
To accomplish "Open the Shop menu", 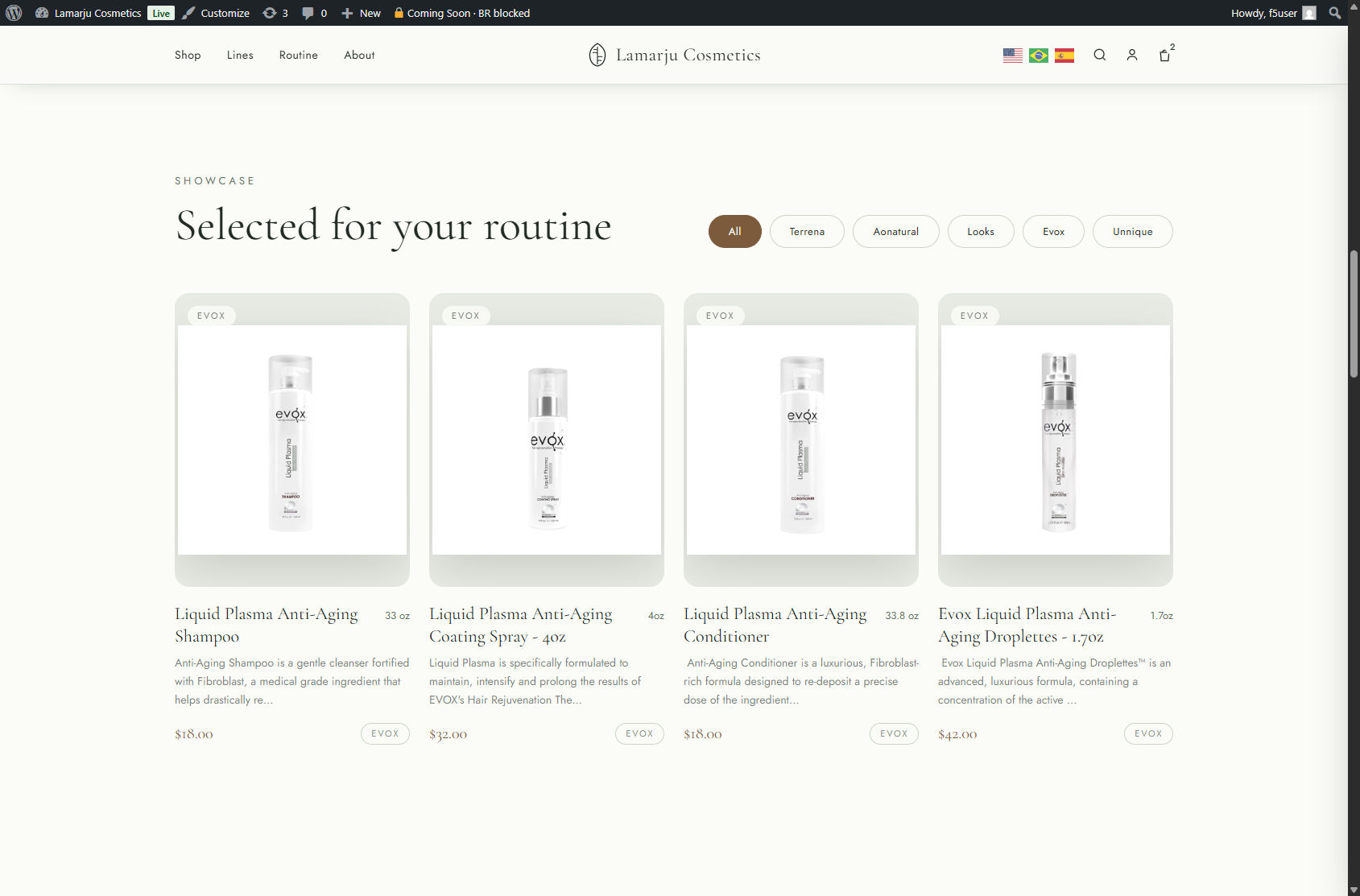I will tap(188, 55).
